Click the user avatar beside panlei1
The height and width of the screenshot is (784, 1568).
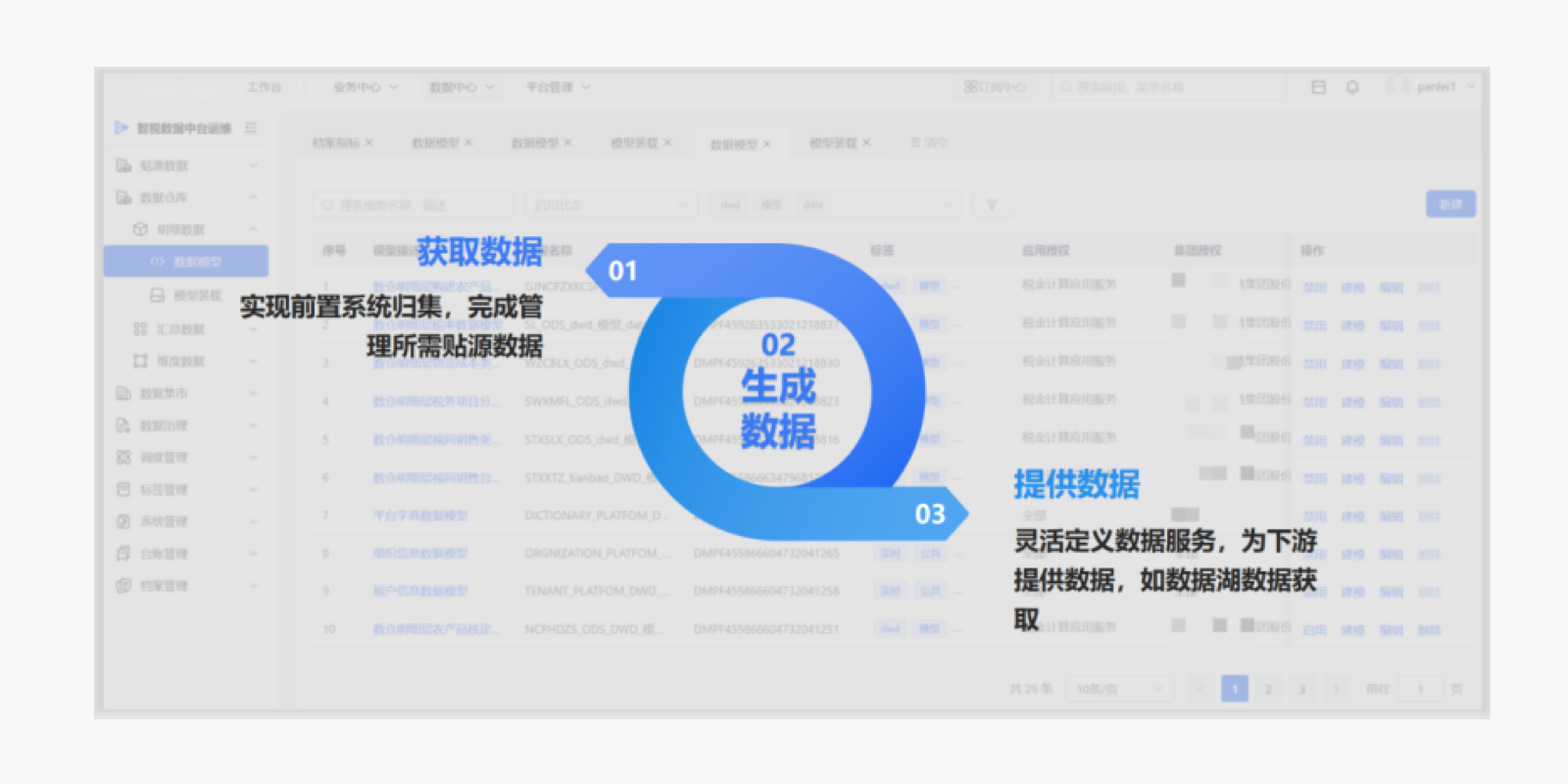tap(1398, 86)
